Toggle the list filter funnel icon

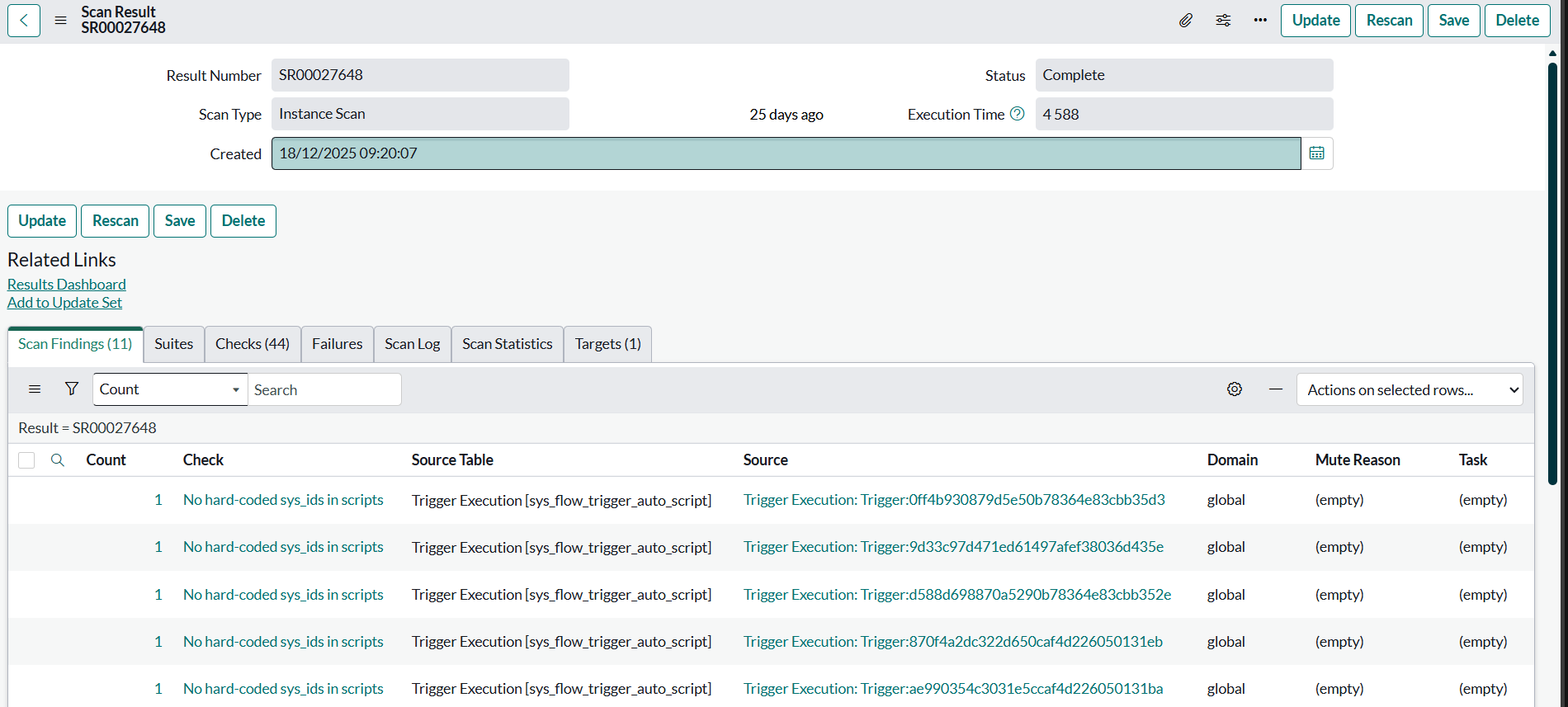(x=72, y=389)
